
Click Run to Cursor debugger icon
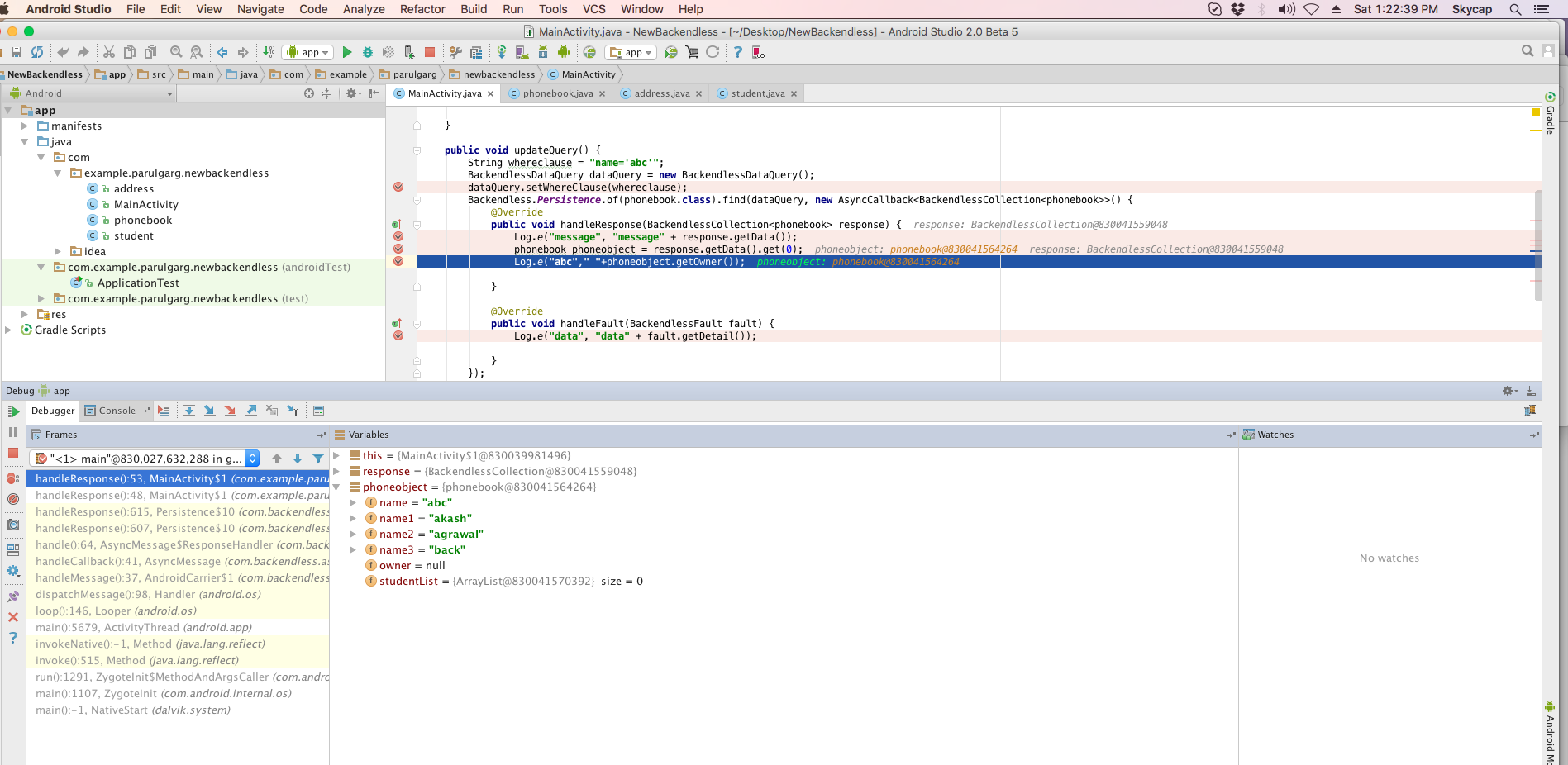click(293, 411)
